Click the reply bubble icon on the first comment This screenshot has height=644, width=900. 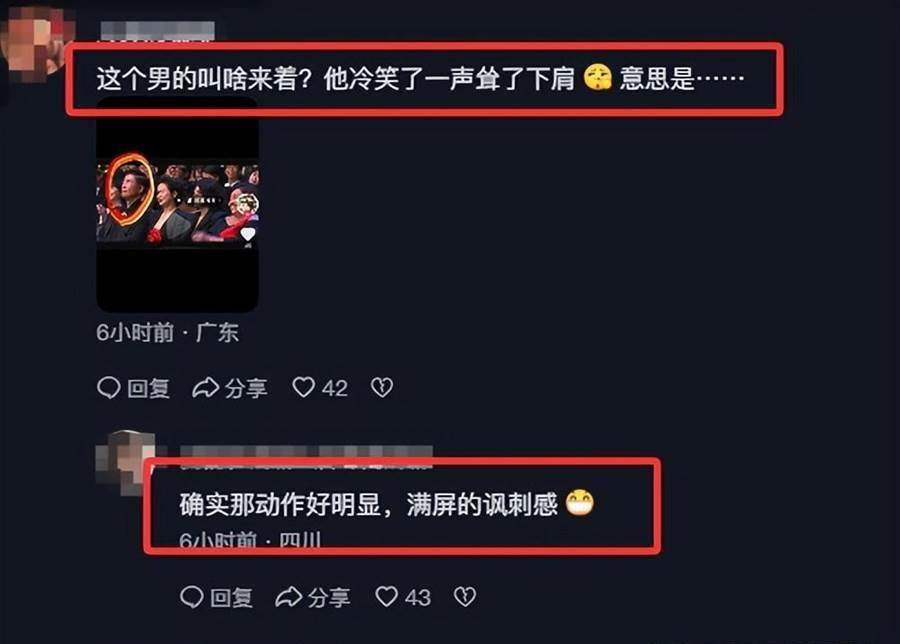[108, 388]
